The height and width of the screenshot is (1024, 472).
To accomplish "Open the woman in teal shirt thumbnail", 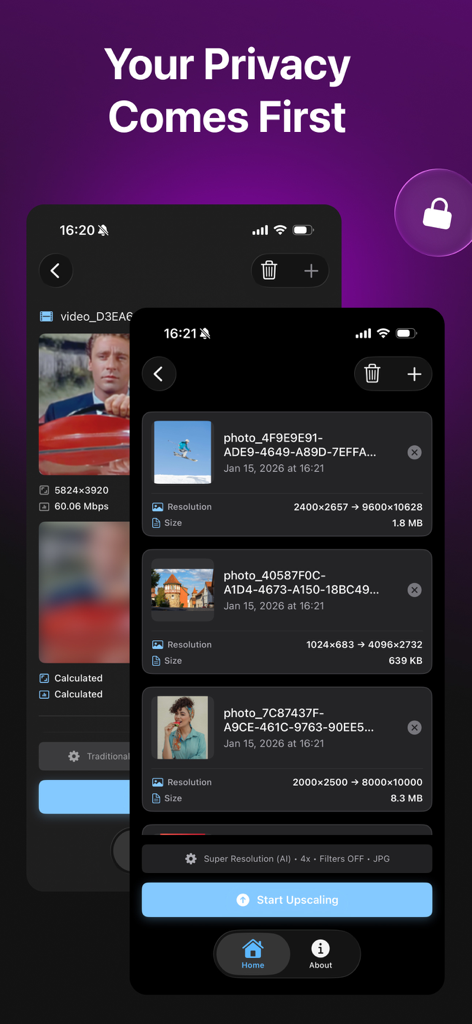I will [x=183, y=728].
